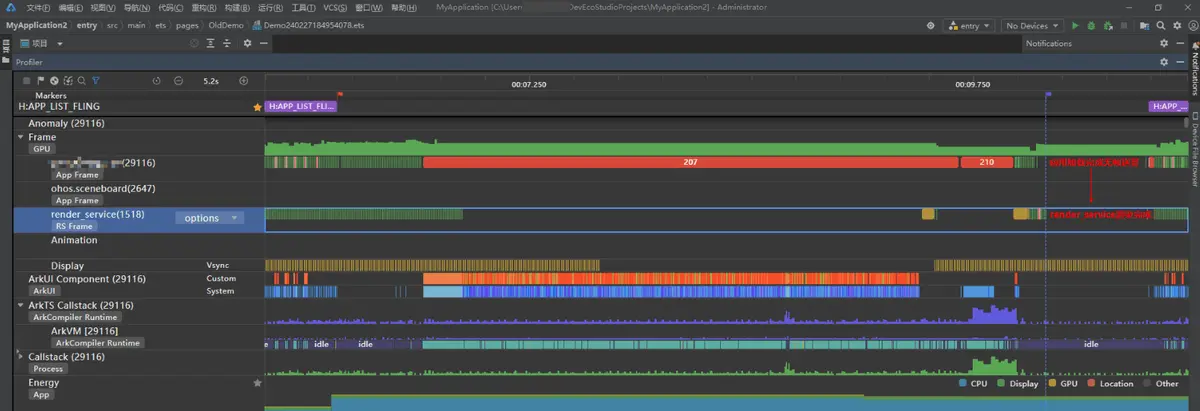Screen dimensions: 1200x411
Task: Click the profiler flag marker icon
Action: pos(40,80)
